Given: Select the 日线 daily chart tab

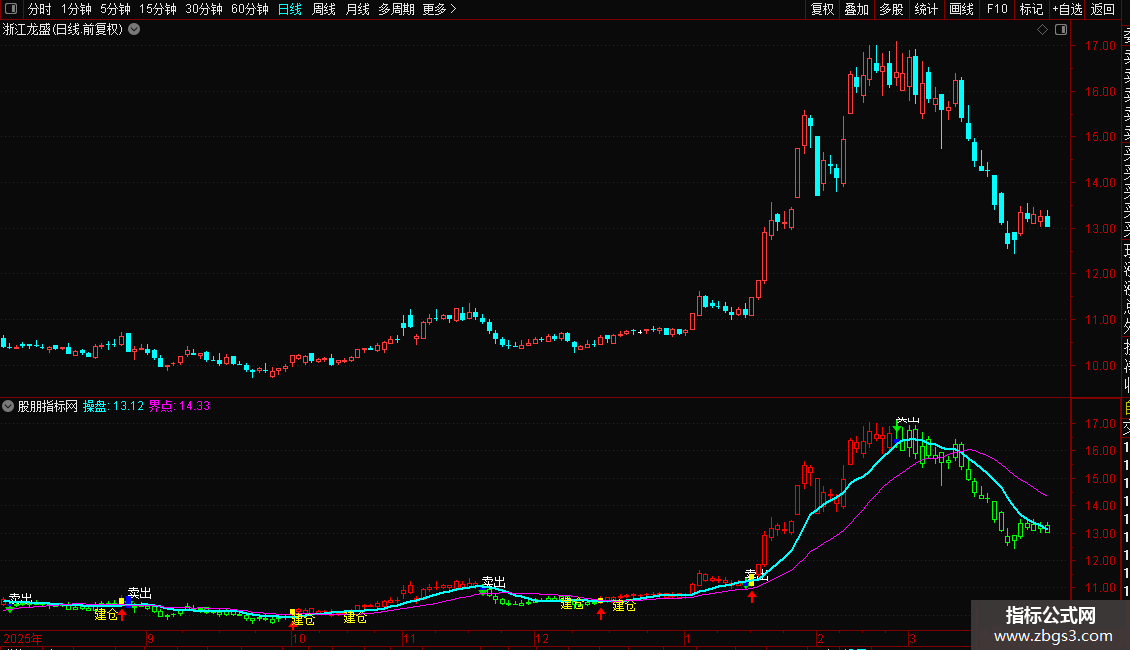Looking at the screenshot, I should pos(290,9).
